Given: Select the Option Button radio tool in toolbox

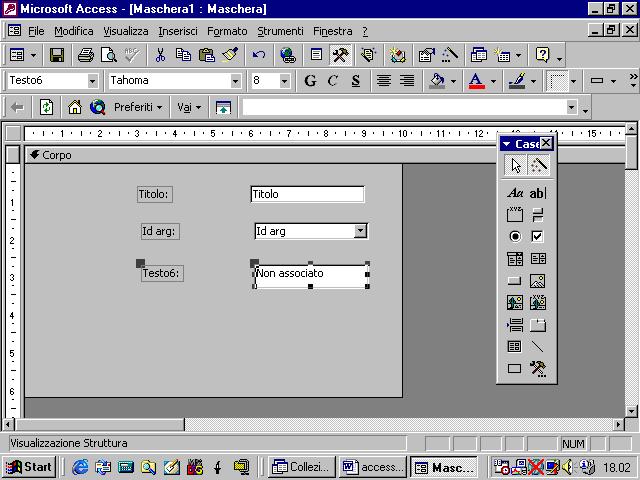Looking at the screenshot, I should 515,236.
